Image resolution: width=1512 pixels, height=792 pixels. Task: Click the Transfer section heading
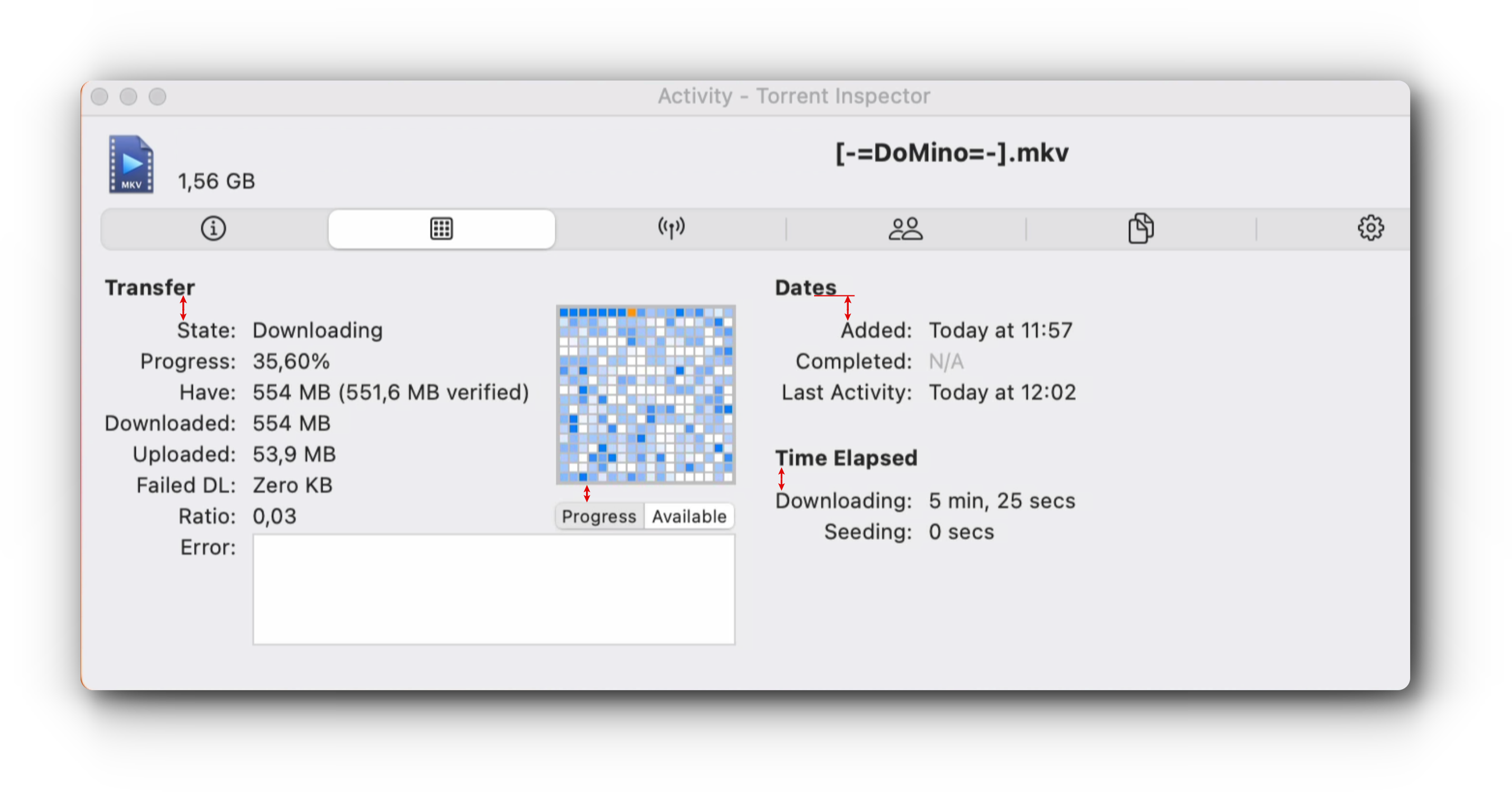pos(150,287)
